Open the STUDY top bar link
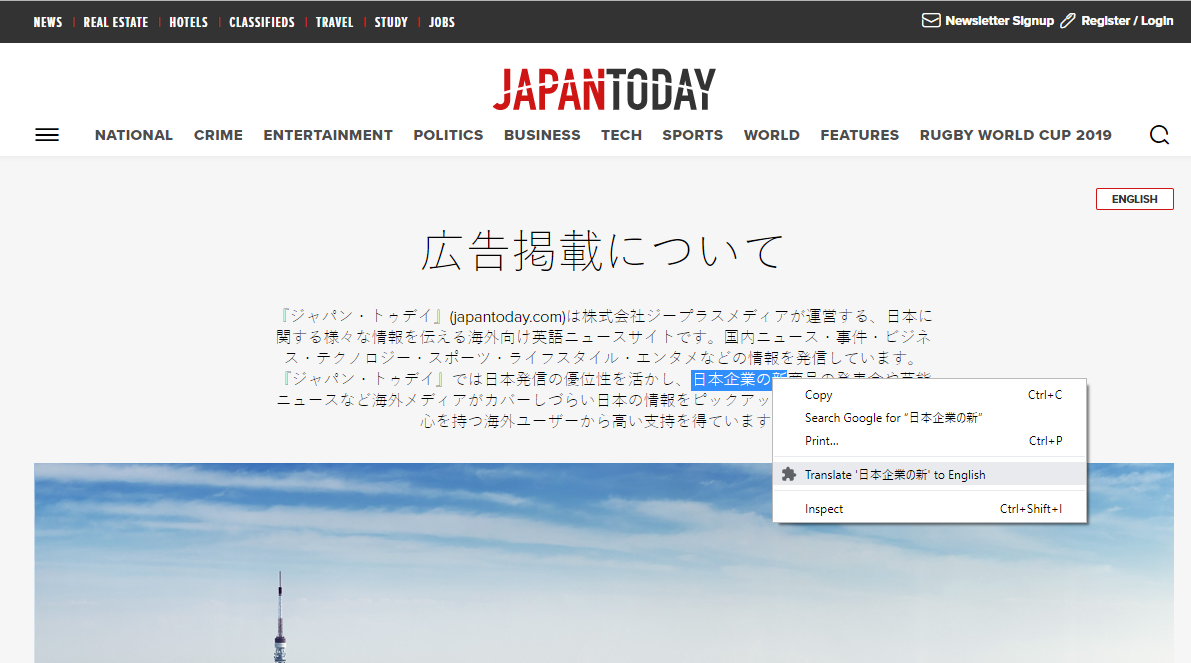1191x663 pixels. (391, 22)
